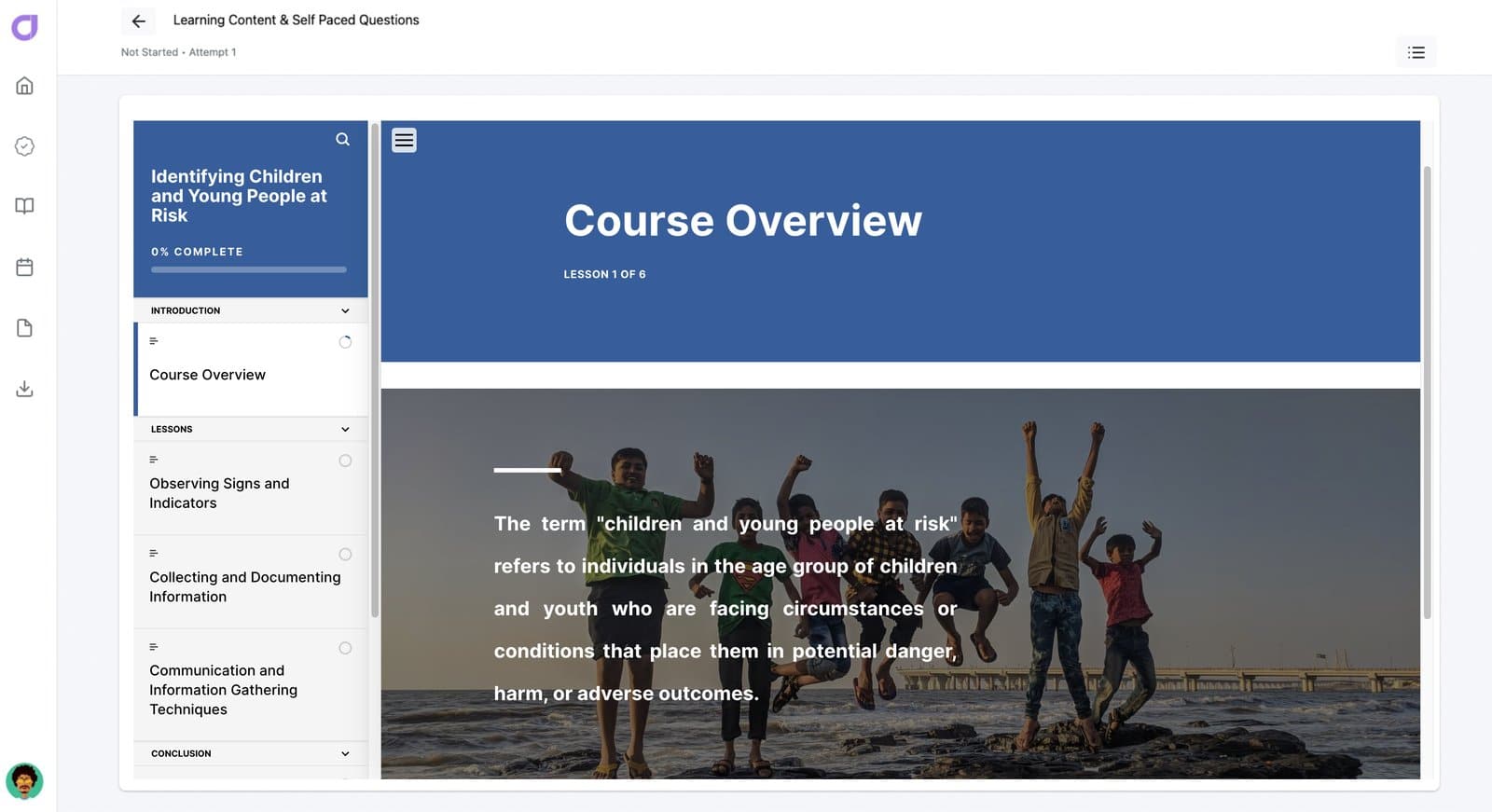Search the course with magnifier icon
1492x812 pixels.
343,139
